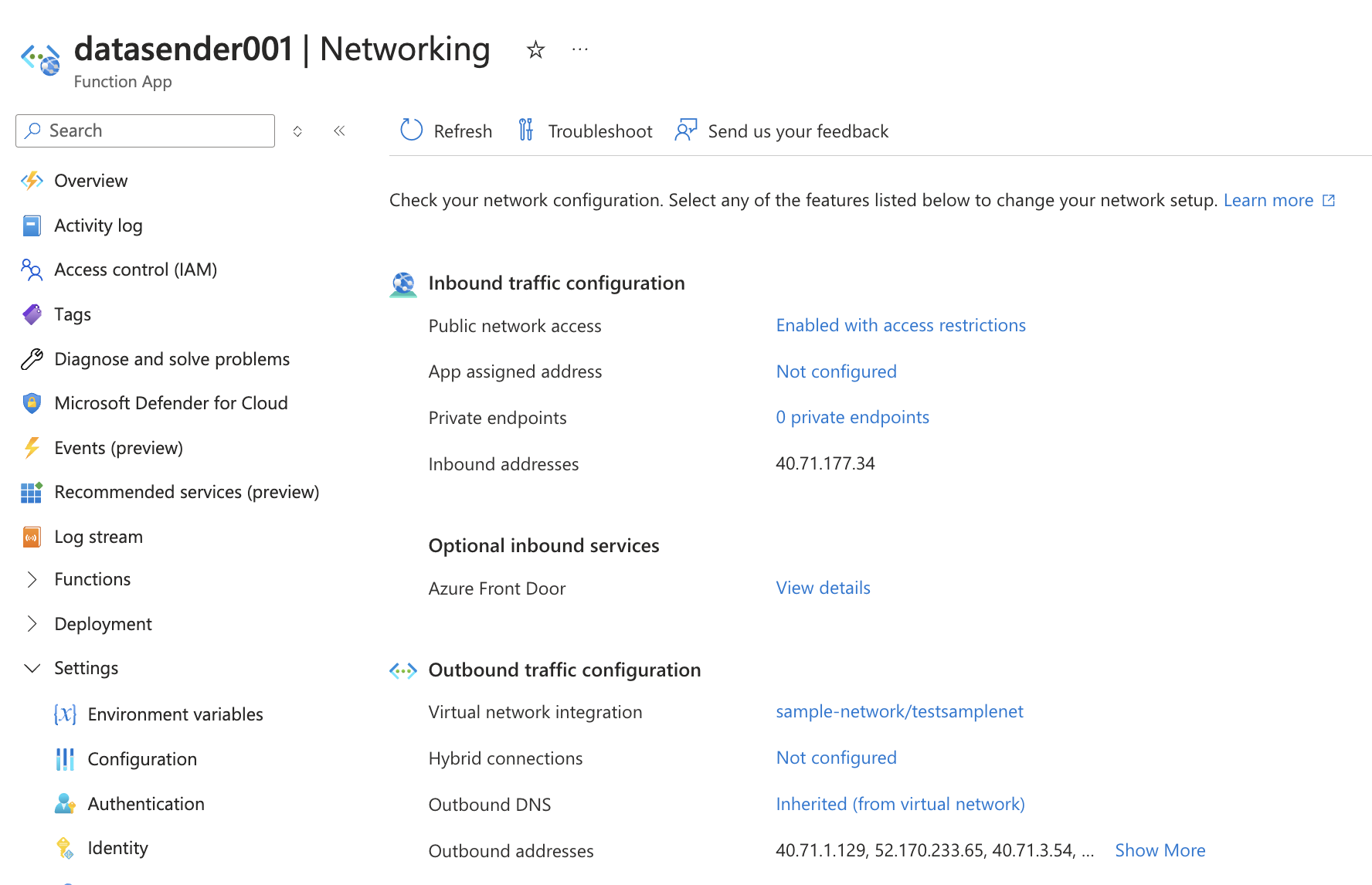Click the orange Log stream icon

pyautogui.click(x=32, y=537)
